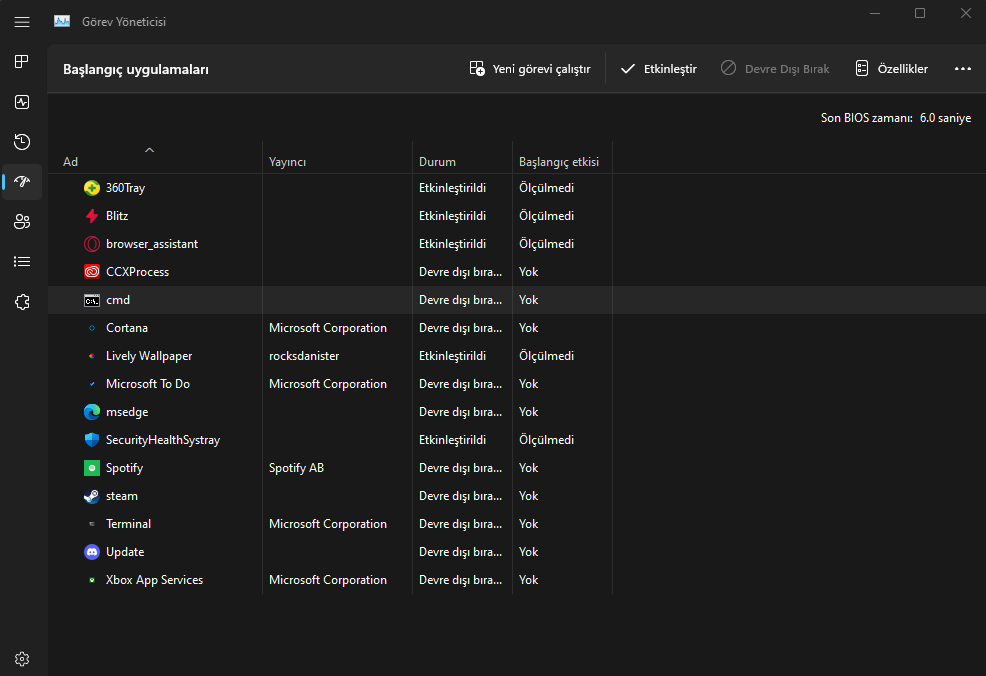986x676 pixels.
Task: Click the Son BIOS zamanı value
Action: tap(945, 118)
